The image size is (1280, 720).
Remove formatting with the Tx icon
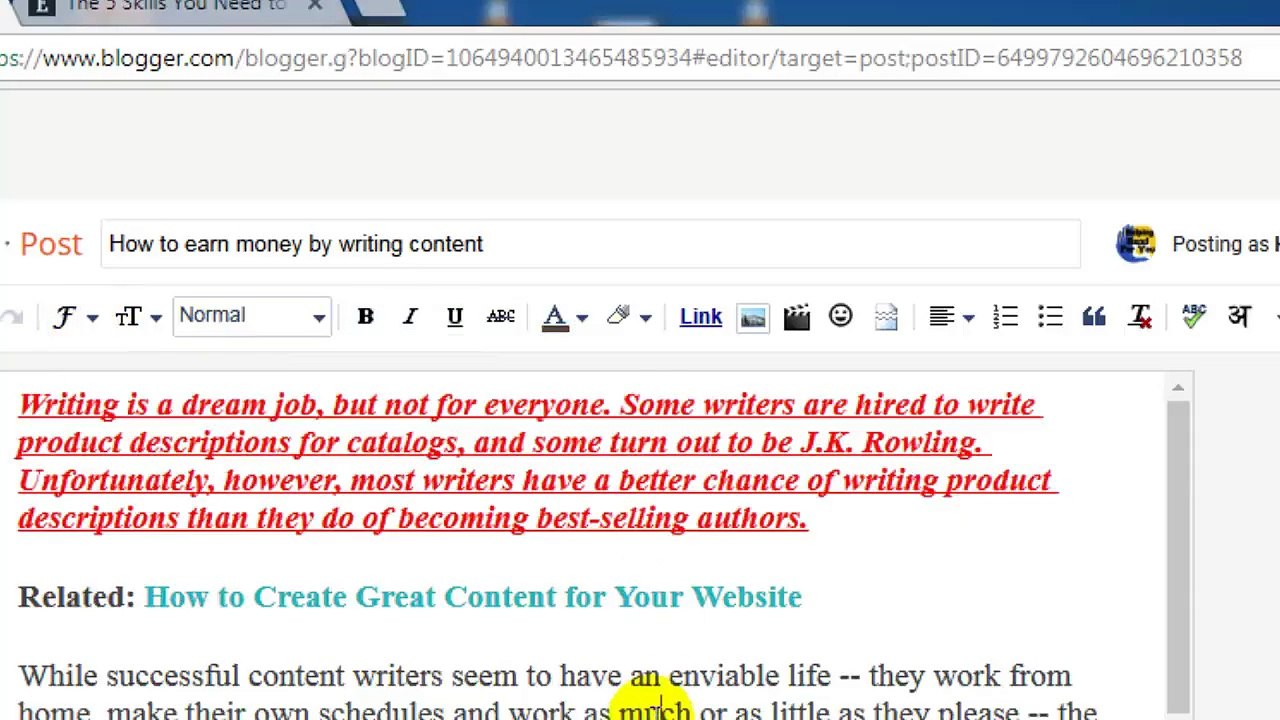tap(1140, 317)
